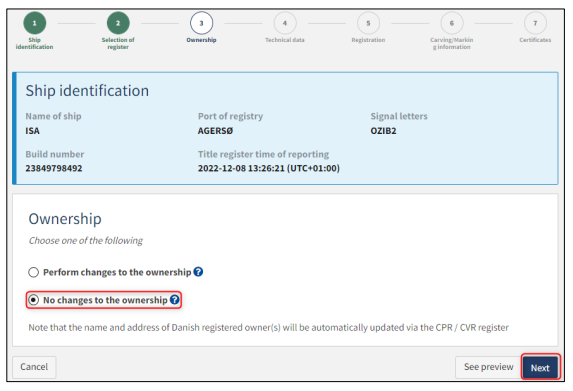The height and width of the screenshot is (391, 573).
Task: Click build number 23849798492
Action: [54, 168]
